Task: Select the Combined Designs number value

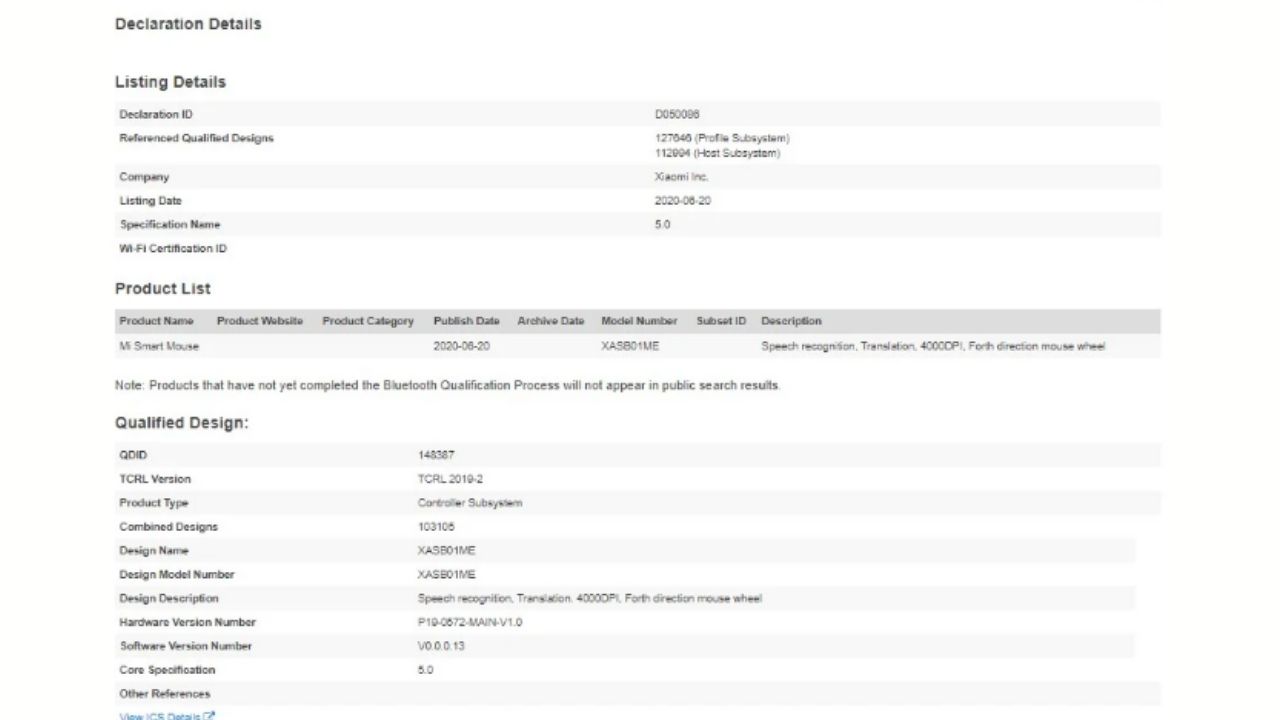Action: [x=436, y=527]
